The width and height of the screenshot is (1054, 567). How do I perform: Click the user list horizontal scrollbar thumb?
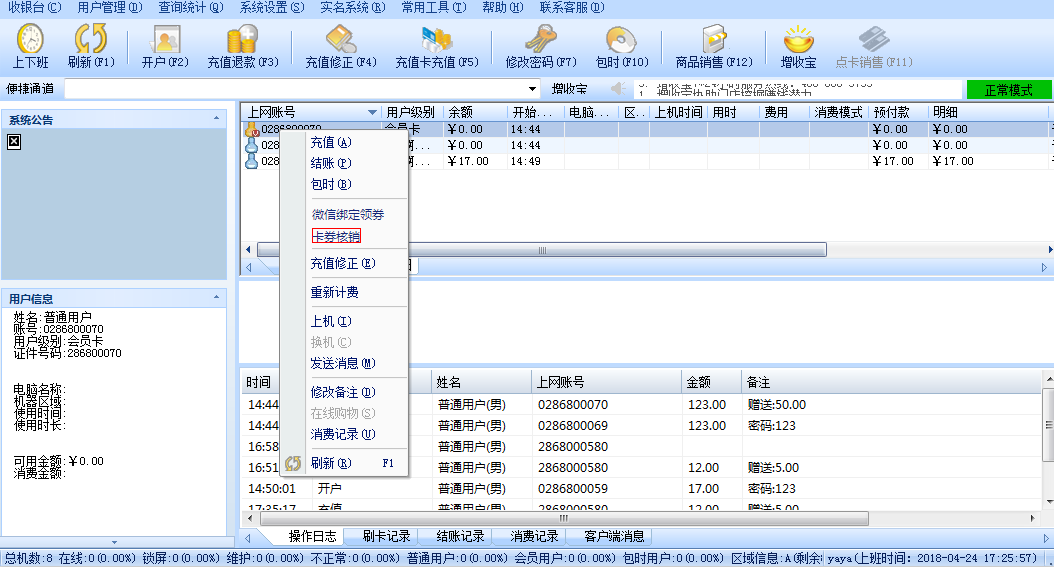tap(542, 250)
